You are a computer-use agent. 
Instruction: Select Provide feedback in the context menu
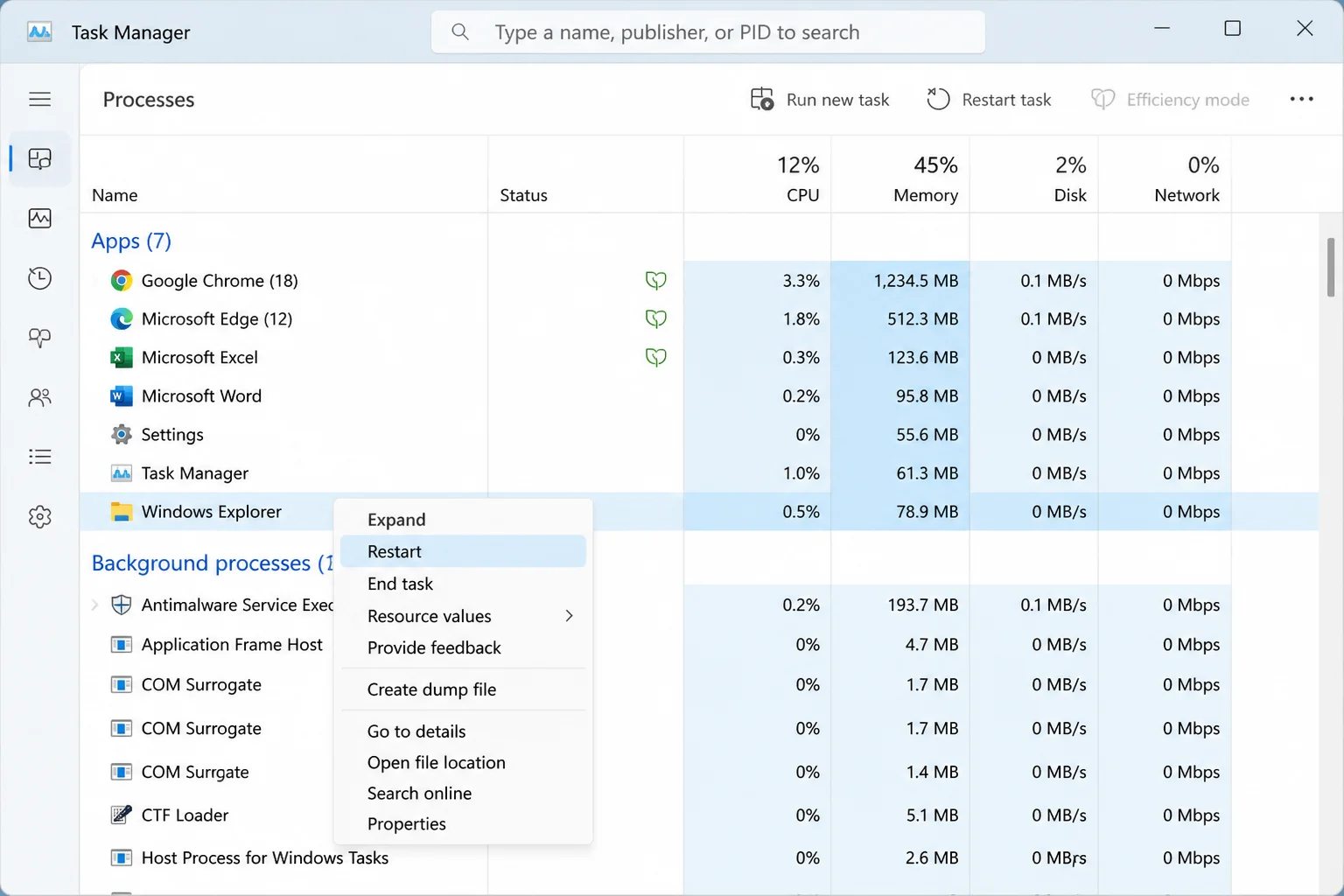click(463, 647)
